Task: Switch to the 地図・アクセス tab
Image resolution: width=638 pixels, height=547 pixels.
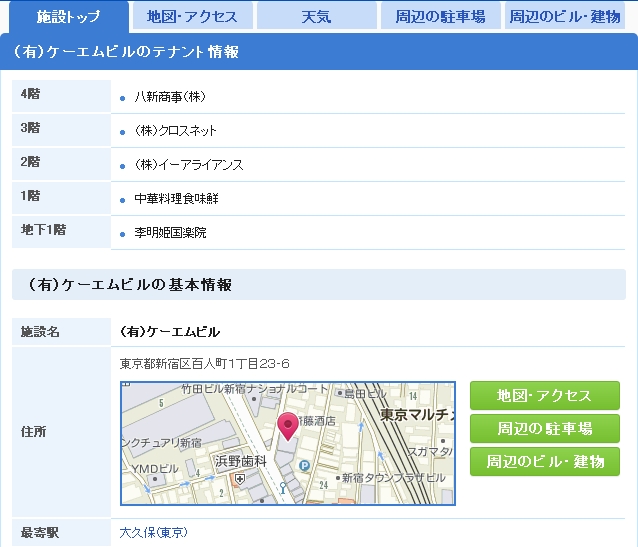Action: click(x=192, y=17)
